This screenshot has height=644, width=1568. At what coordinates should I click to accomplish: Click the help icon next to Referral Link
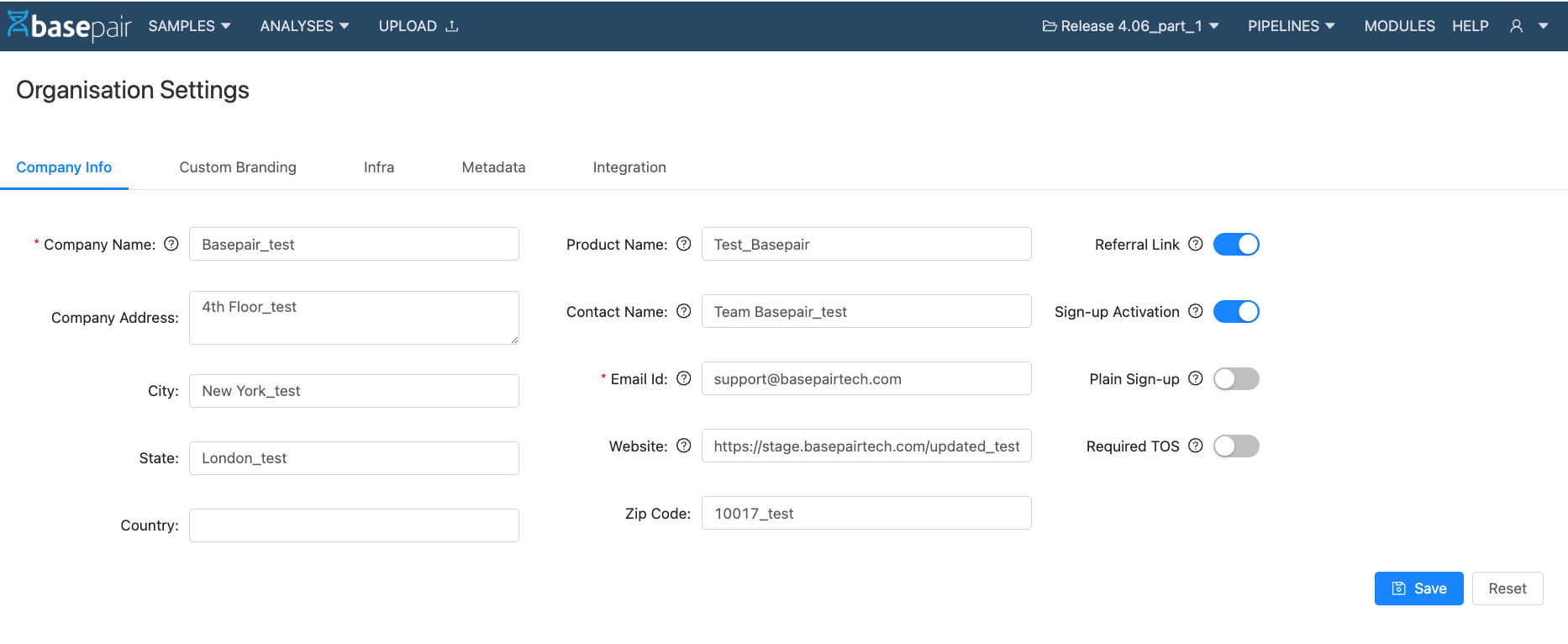pyautogui.click(x=1196, y=244)
